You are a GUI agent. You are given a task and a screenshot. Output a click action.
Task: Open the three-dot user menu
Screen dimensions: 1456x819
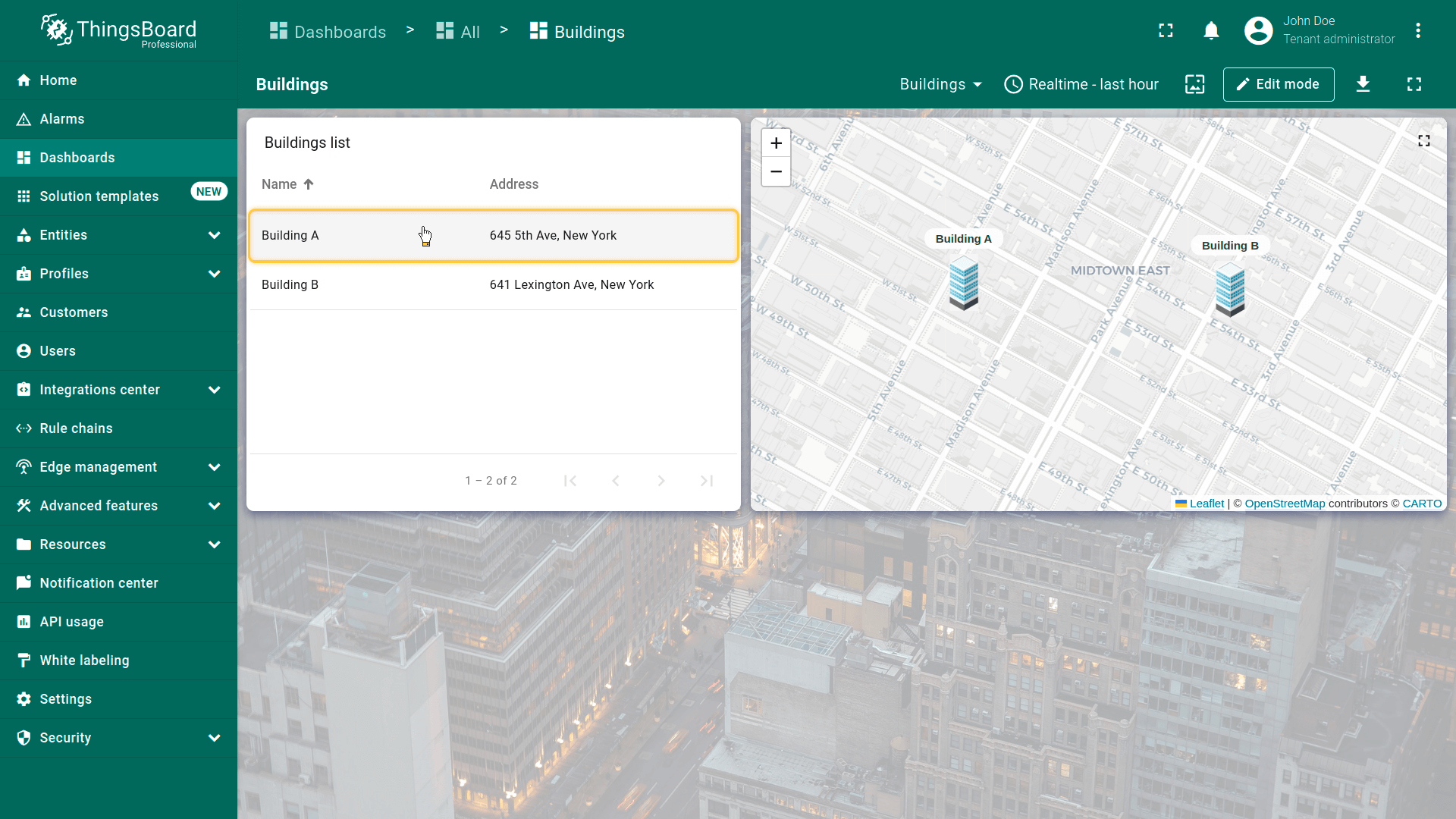[1417, 31]
